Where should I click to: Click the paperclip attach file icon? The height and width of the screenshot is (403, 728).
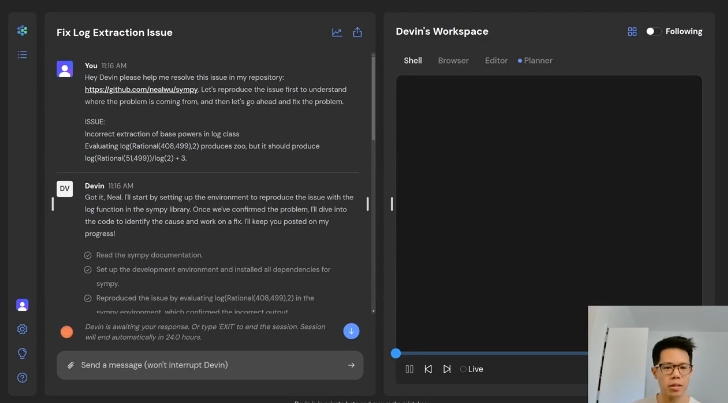pyautogui.click(x=71, y=365)
